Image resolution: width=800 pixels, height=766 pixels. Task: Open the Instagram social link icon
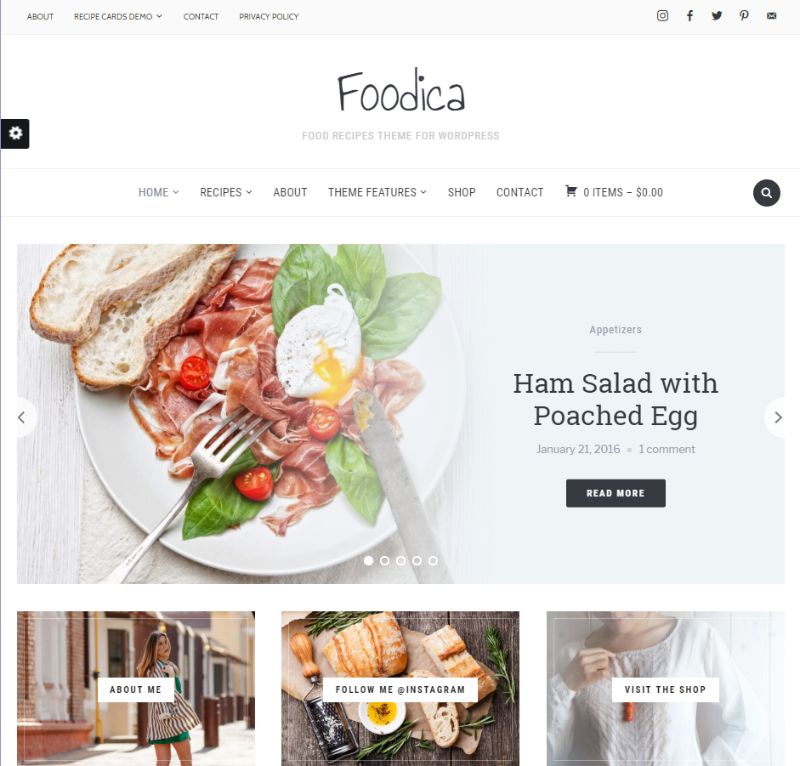click(662, 16)
